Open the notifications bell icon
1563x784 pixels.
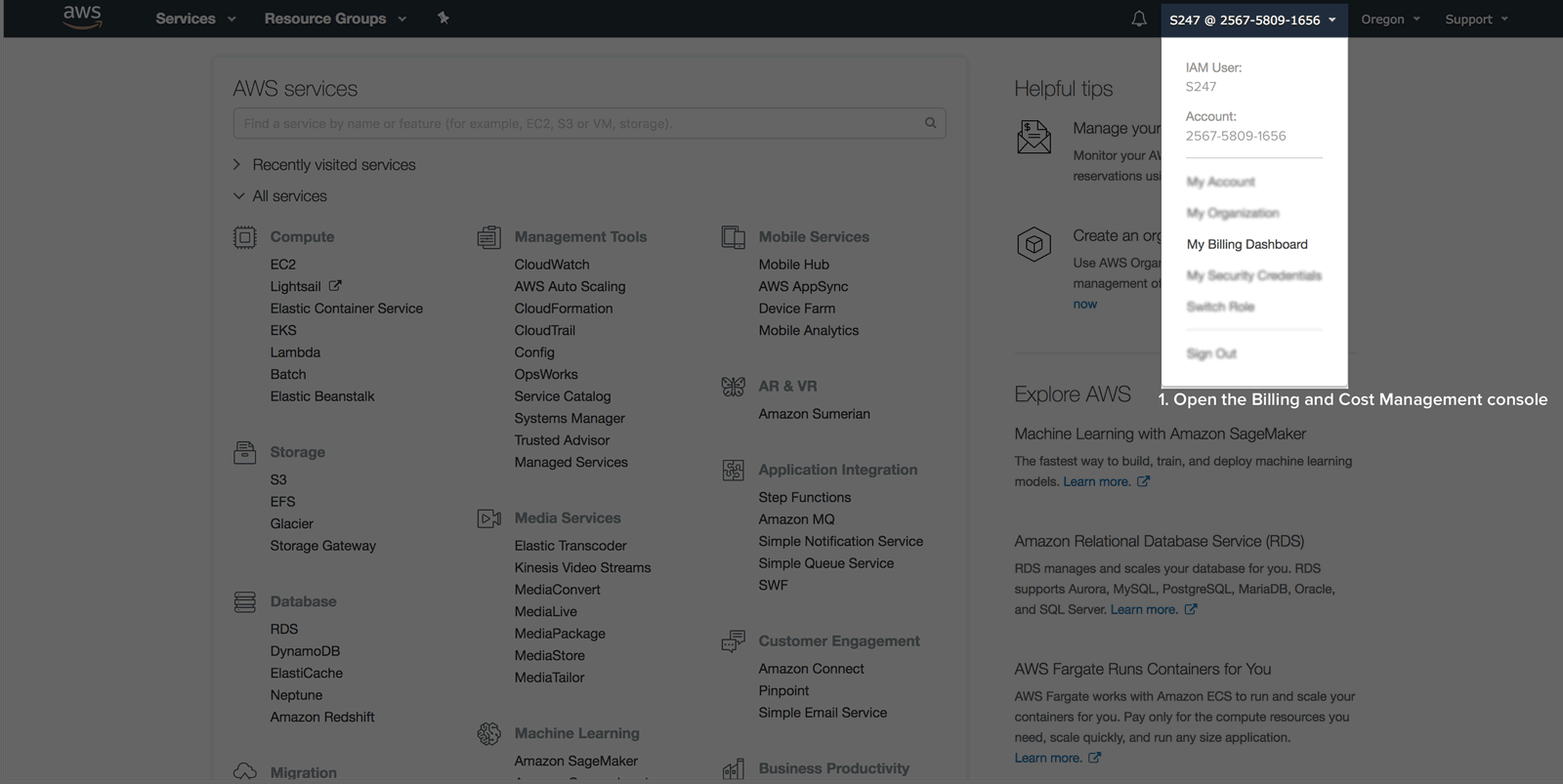1139,19
